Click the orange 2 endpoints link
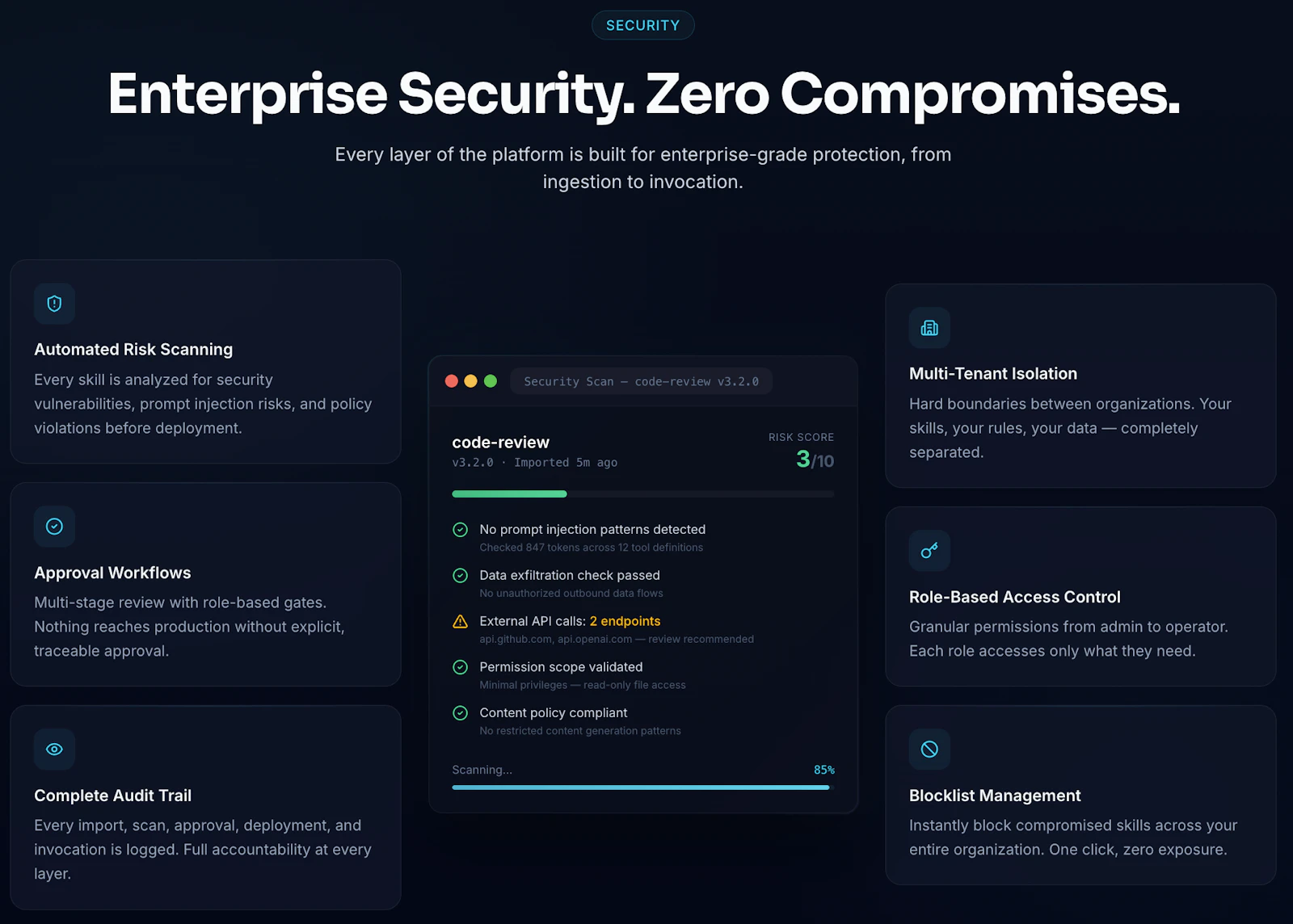The width and height of the screenshot is (1293, 924). tap(625, 621)
